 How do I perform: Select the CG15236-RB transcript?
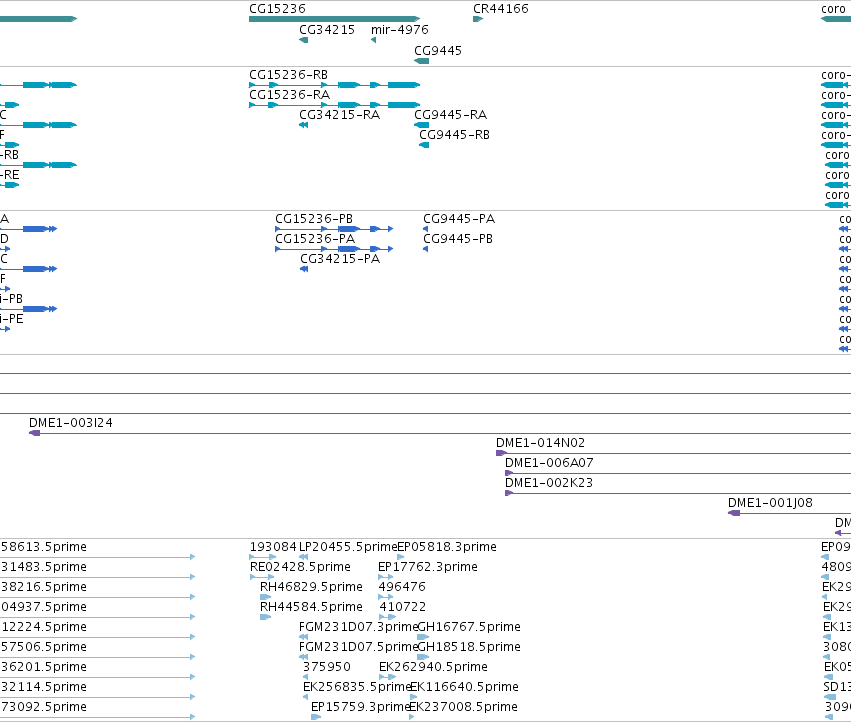tap(334, 85)
